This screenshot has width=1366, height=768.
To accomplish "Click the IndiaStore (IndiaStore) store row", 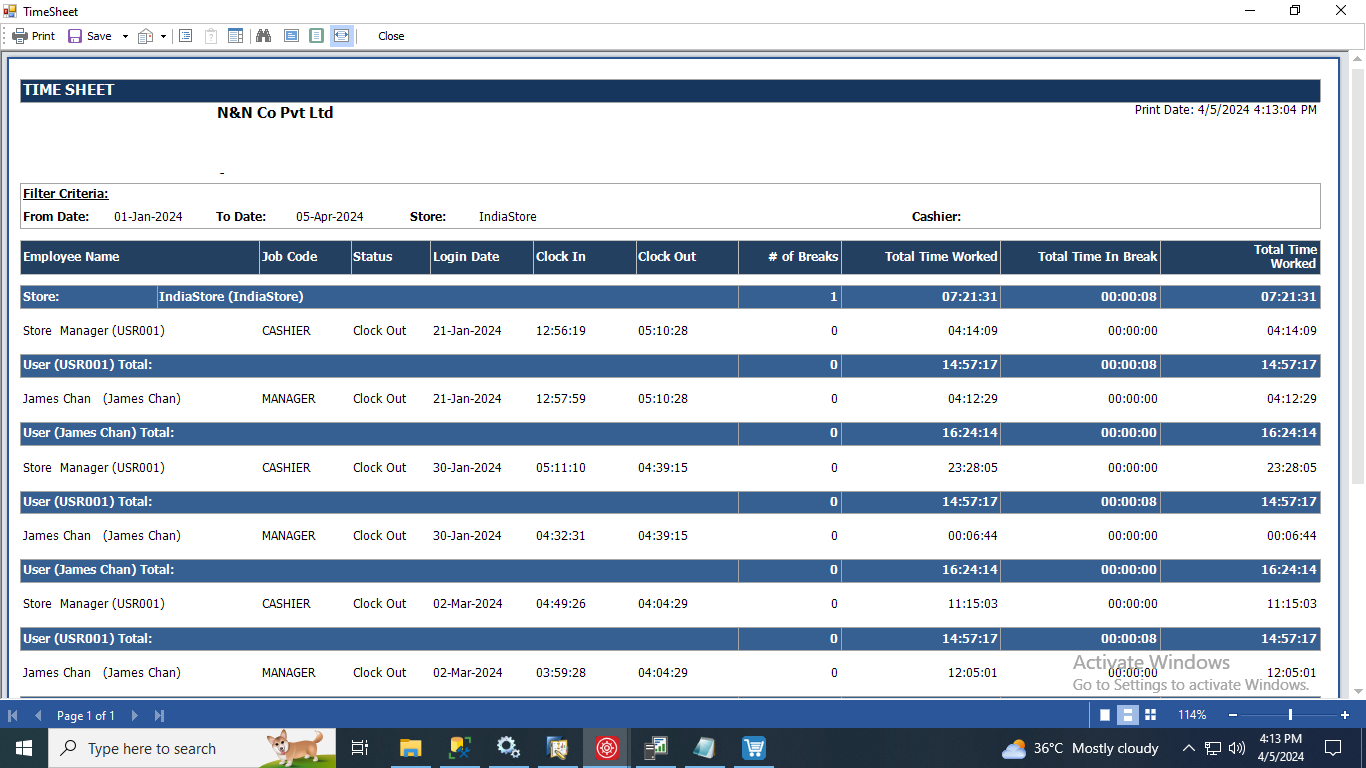I will pyautogui.click(x=670, y=297).
